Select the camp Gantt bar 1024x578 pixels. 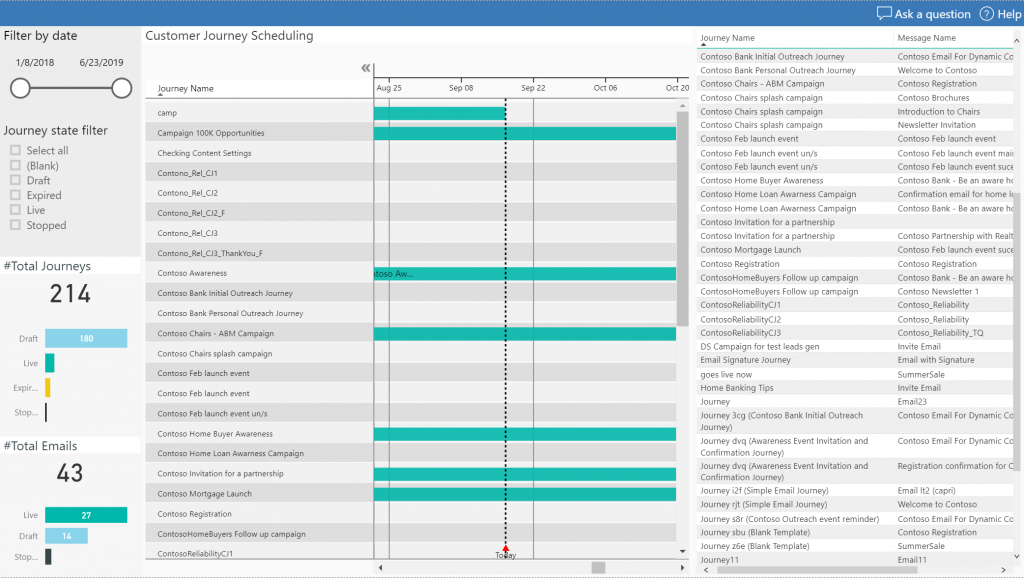[440, 113]
